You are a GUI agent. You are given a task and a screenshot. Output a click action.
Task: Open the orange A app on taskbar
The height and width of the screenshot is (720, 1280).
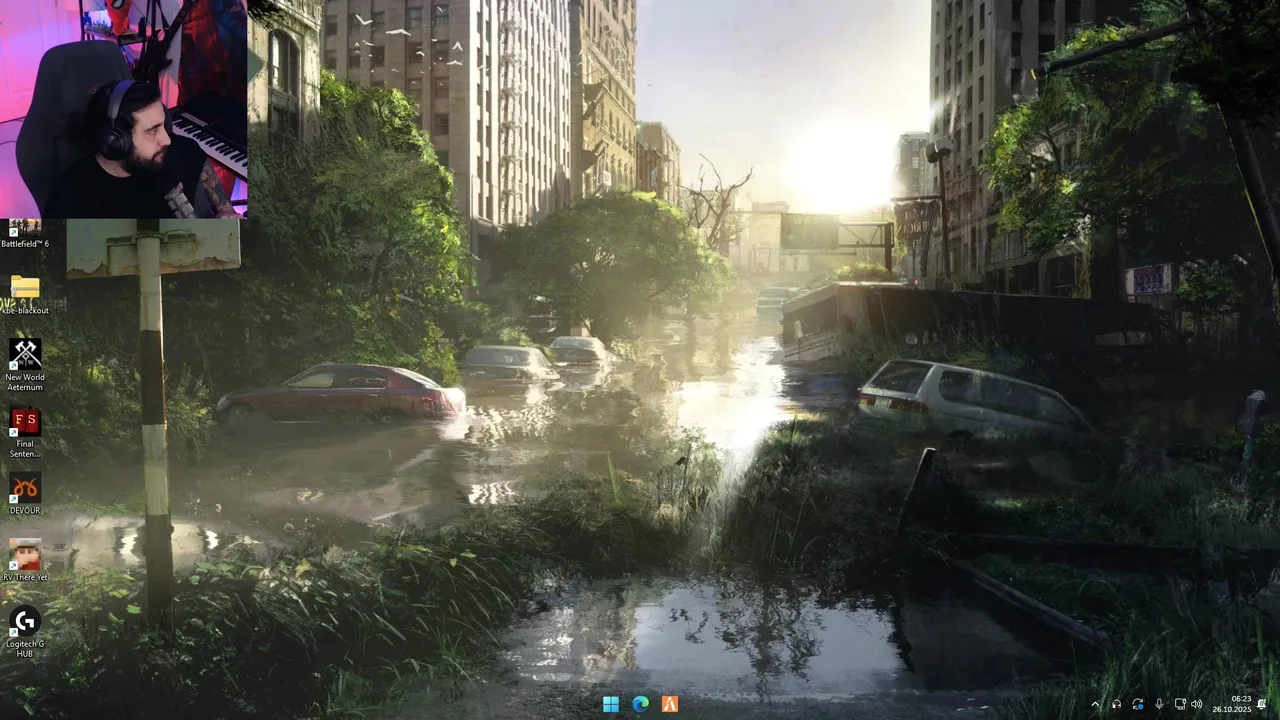point(670,704)
